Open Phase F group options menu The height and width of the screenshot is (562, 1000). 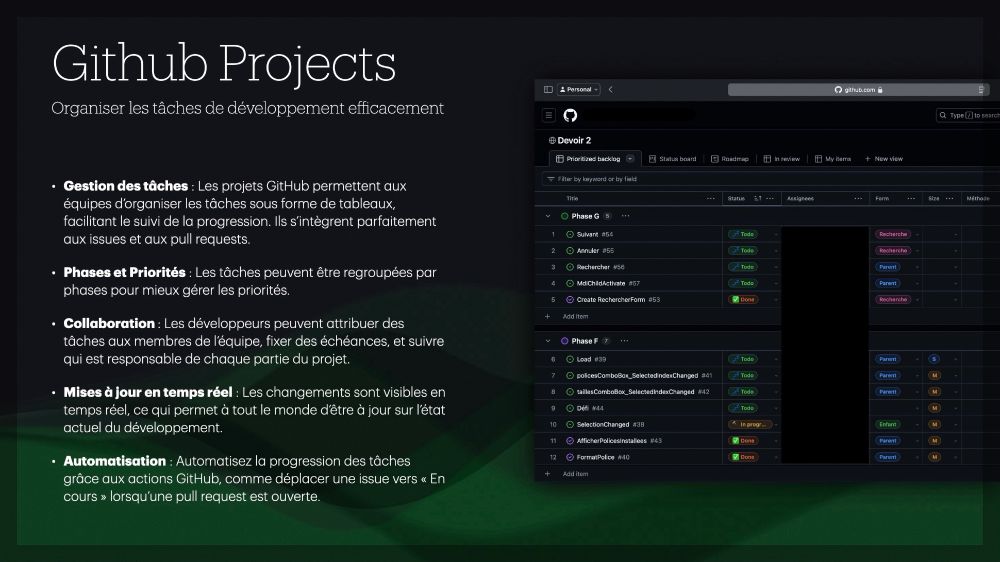[624, 341]
